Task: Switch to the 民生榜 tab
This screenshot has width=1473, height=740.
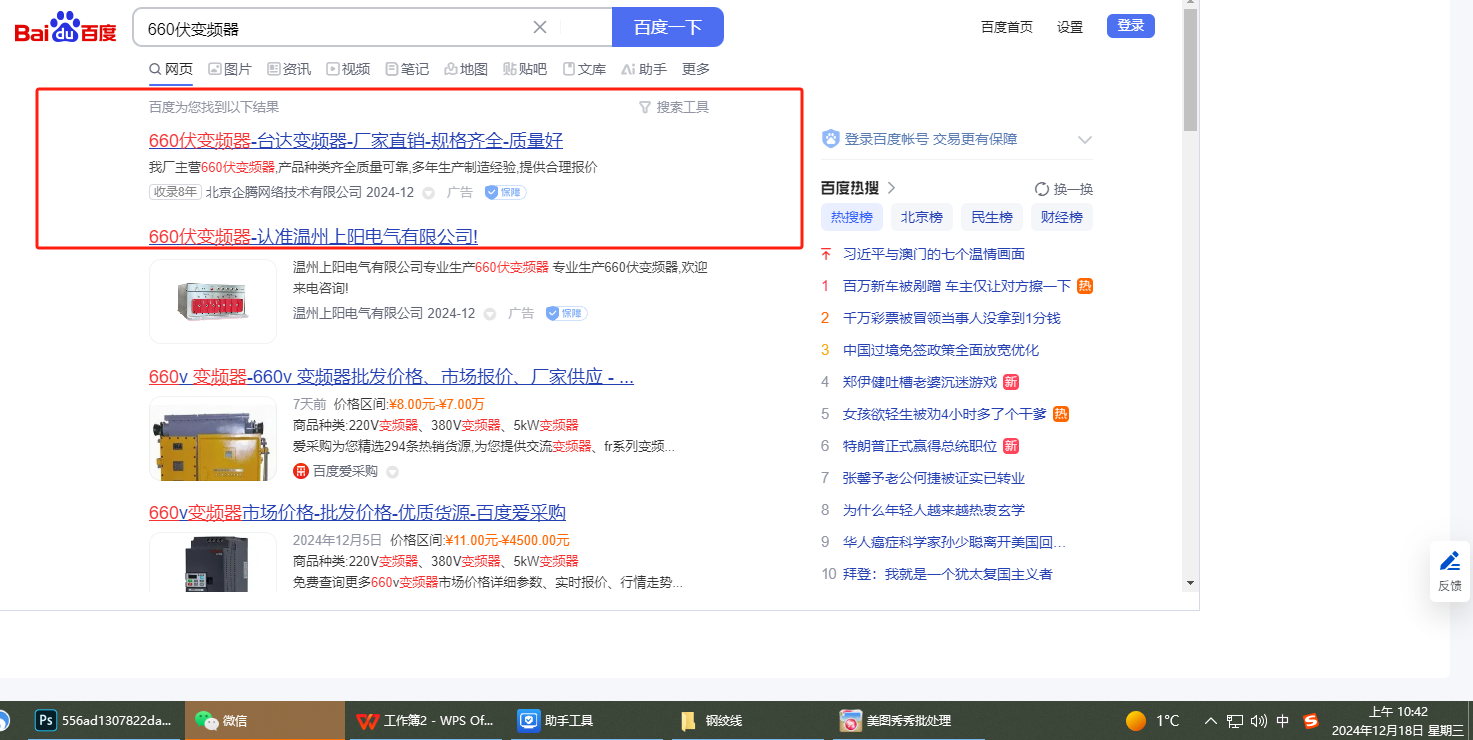Action: tap(992, 217)
